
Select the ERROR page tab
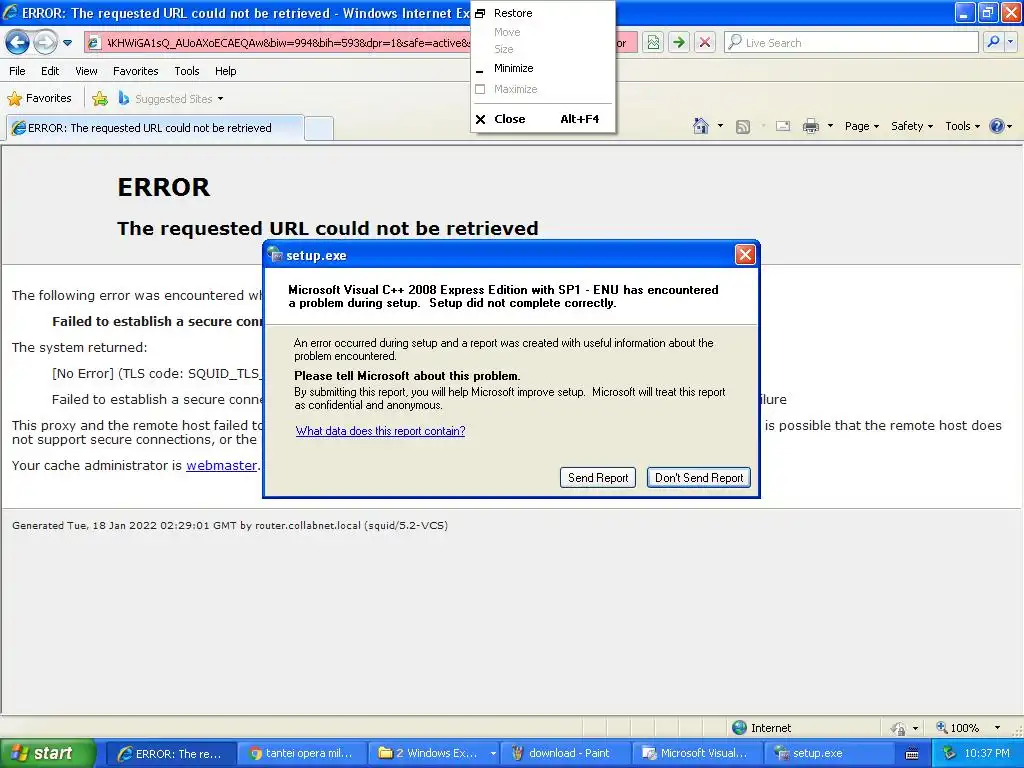pyautogui.click(x=155, y=128)
